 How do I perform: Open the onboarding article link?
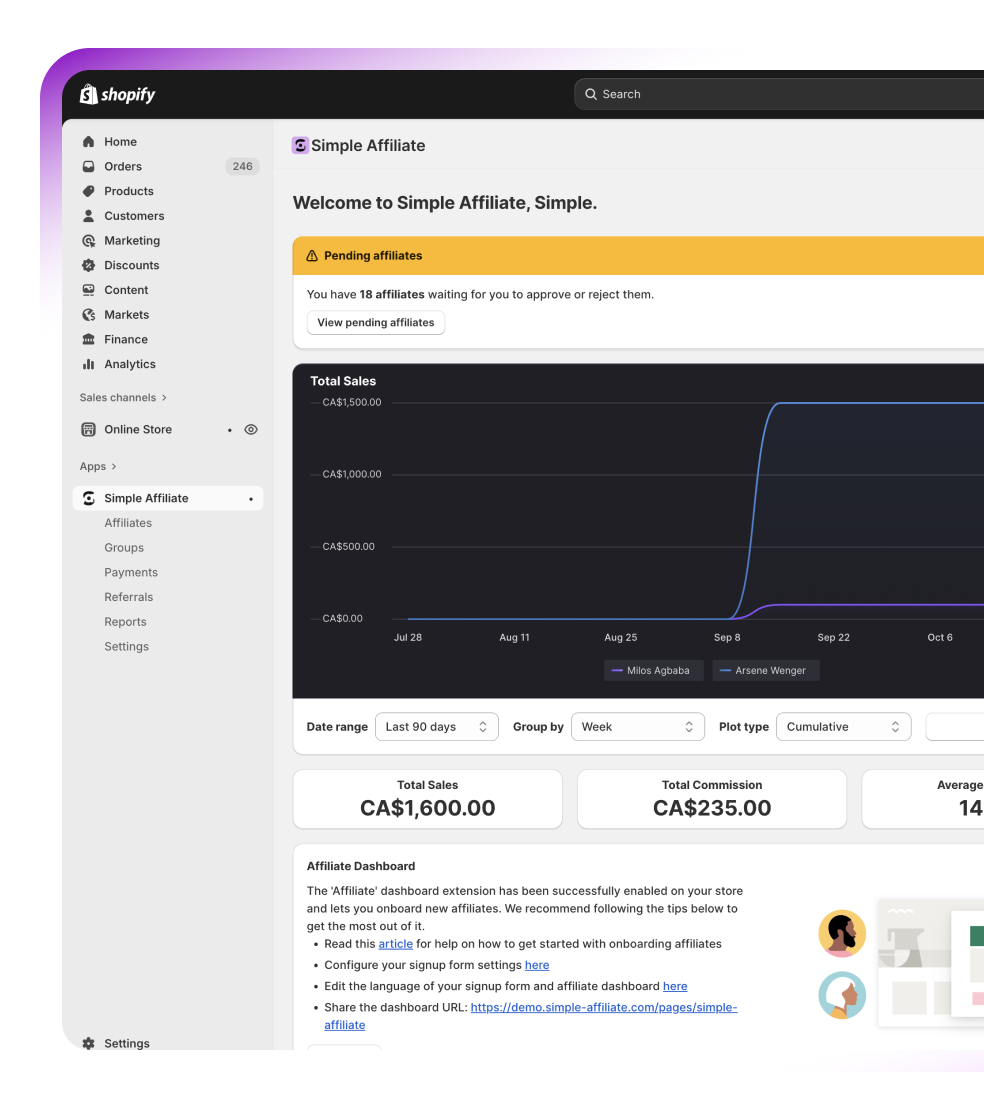[x=395, y=944]
